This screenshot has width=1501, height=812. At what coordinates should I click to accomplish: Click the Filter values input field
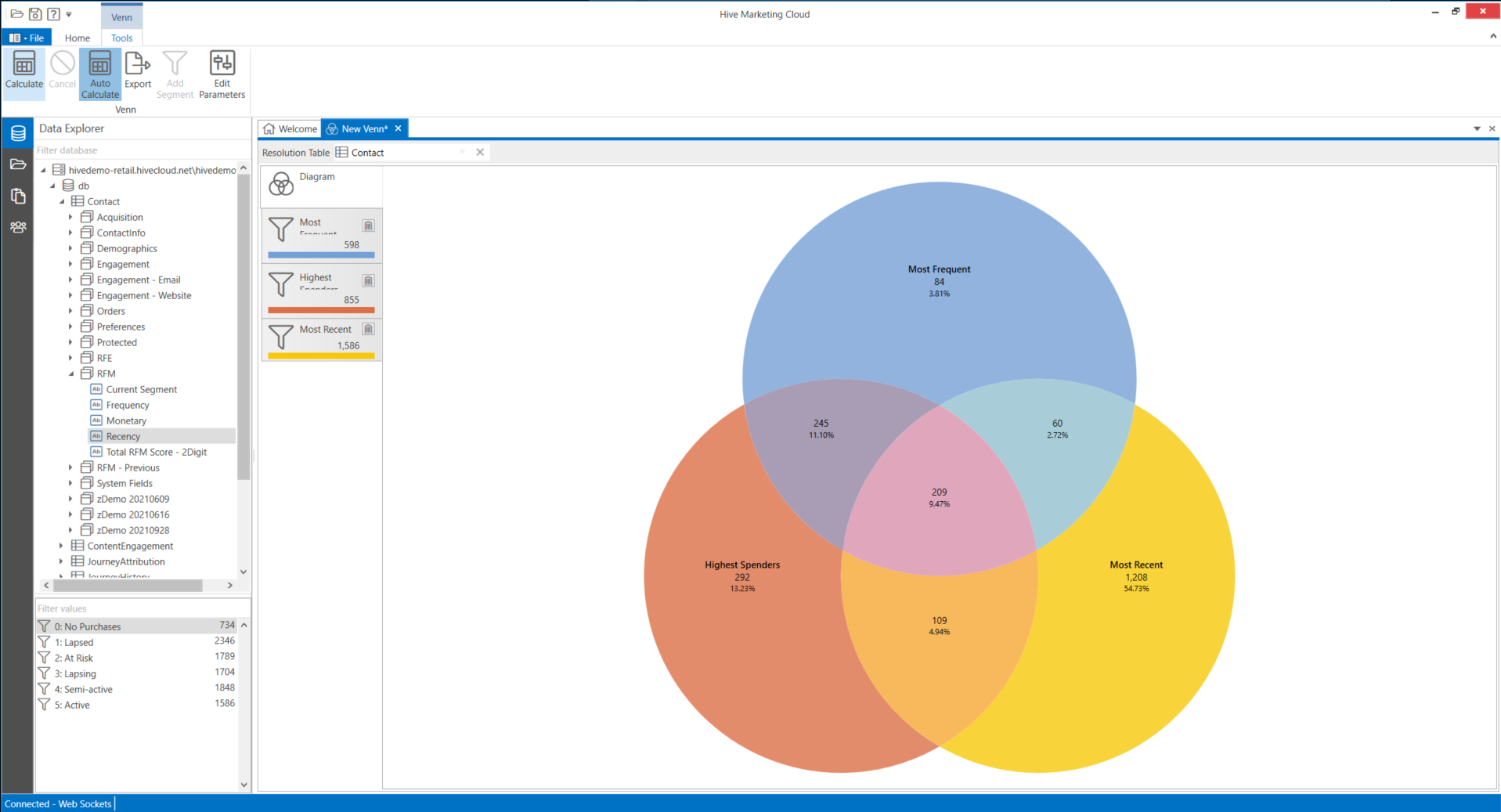142,608
